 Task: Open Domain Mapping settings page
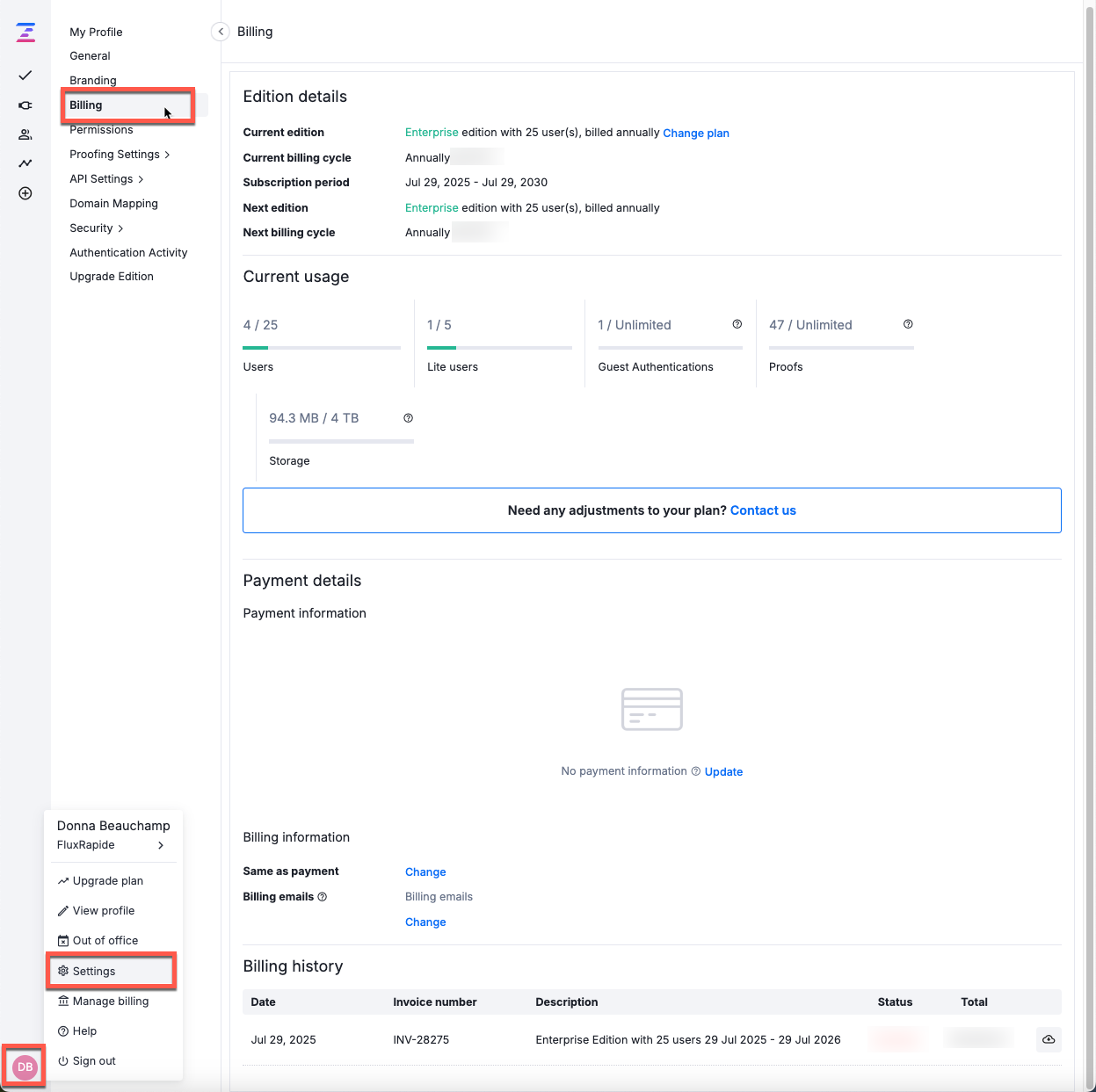(113, 204)
